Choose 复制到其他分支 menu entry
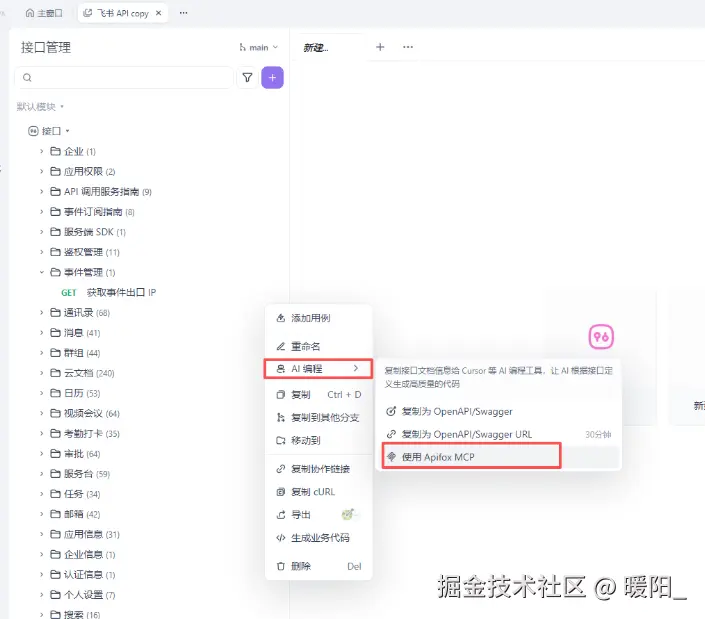This screenshot has height=619, width=705. pos(318,418)
